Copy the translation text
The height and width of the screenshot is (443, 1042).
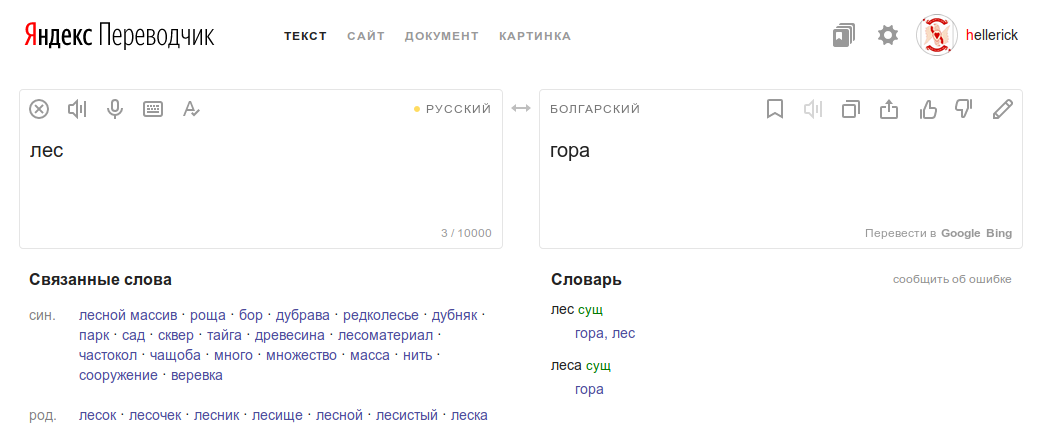pos(851,109)
